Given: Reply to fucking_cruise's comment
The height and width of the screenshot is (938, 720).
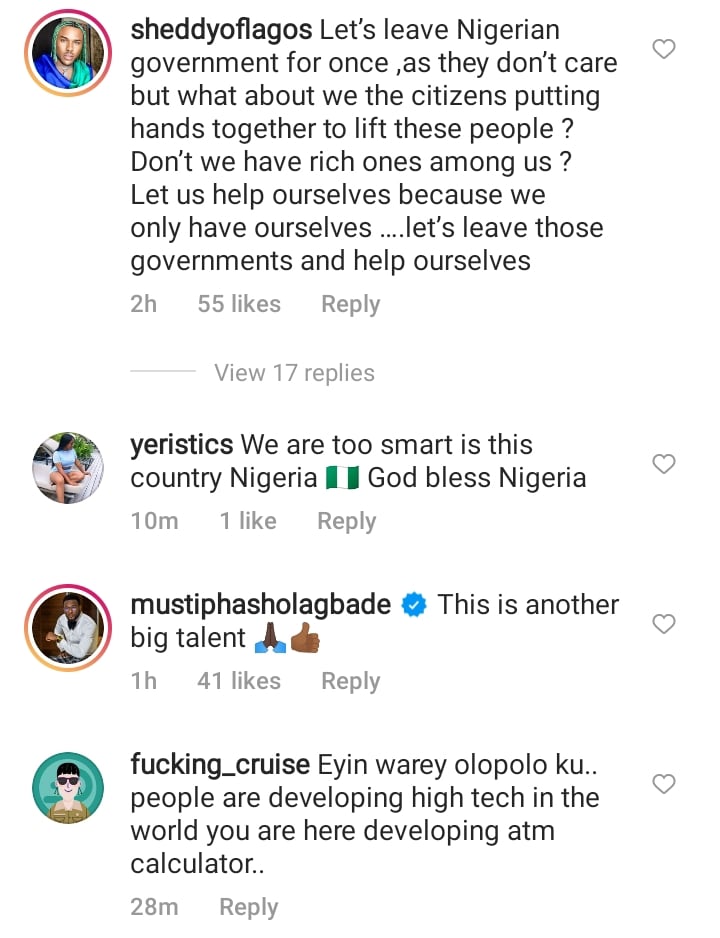Looking at the screenshot, I should point(248,907).
